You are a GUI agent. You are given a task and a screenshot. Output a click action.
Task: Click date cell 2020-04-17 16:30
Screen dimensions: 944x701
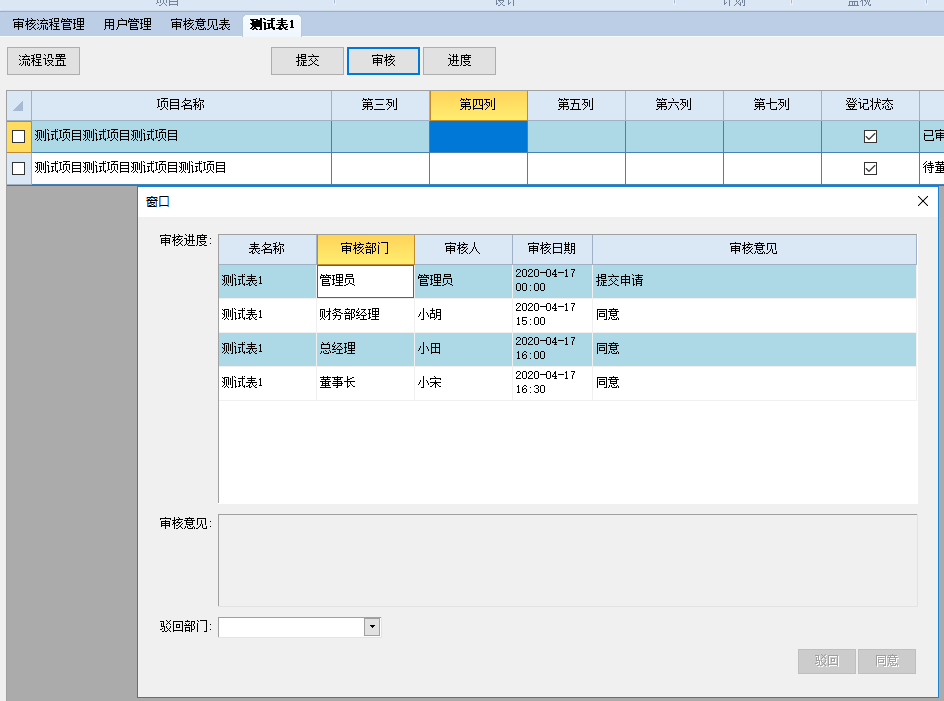552,383
